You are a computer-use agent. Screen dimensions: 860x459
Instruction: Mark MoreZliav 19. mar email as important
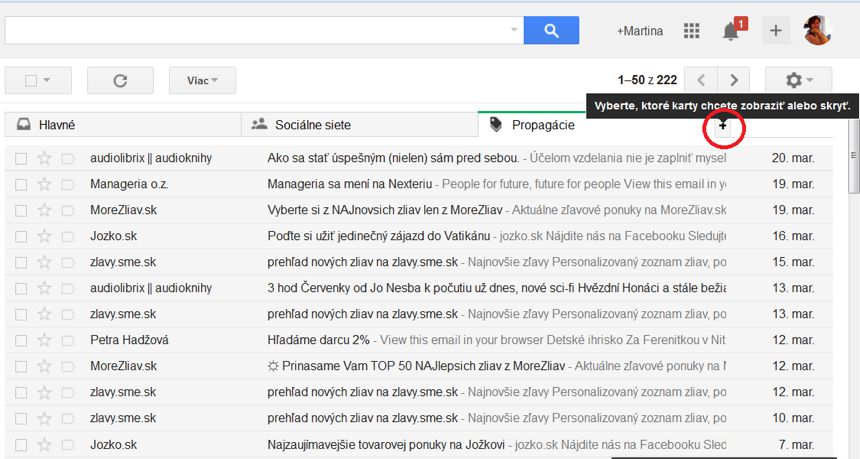(67, 211)
